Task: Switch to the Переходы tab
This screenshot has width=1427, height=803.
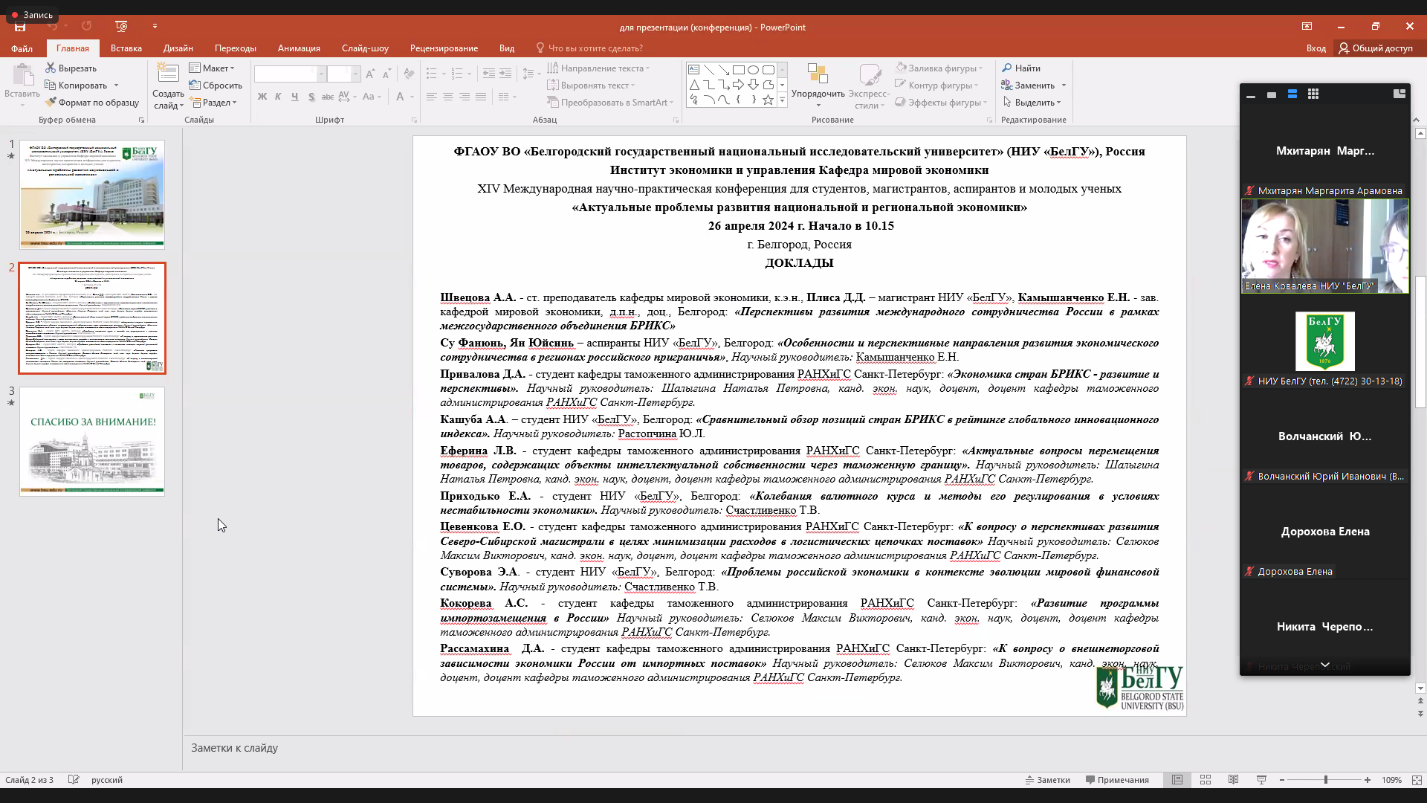Action: point(235,48)
